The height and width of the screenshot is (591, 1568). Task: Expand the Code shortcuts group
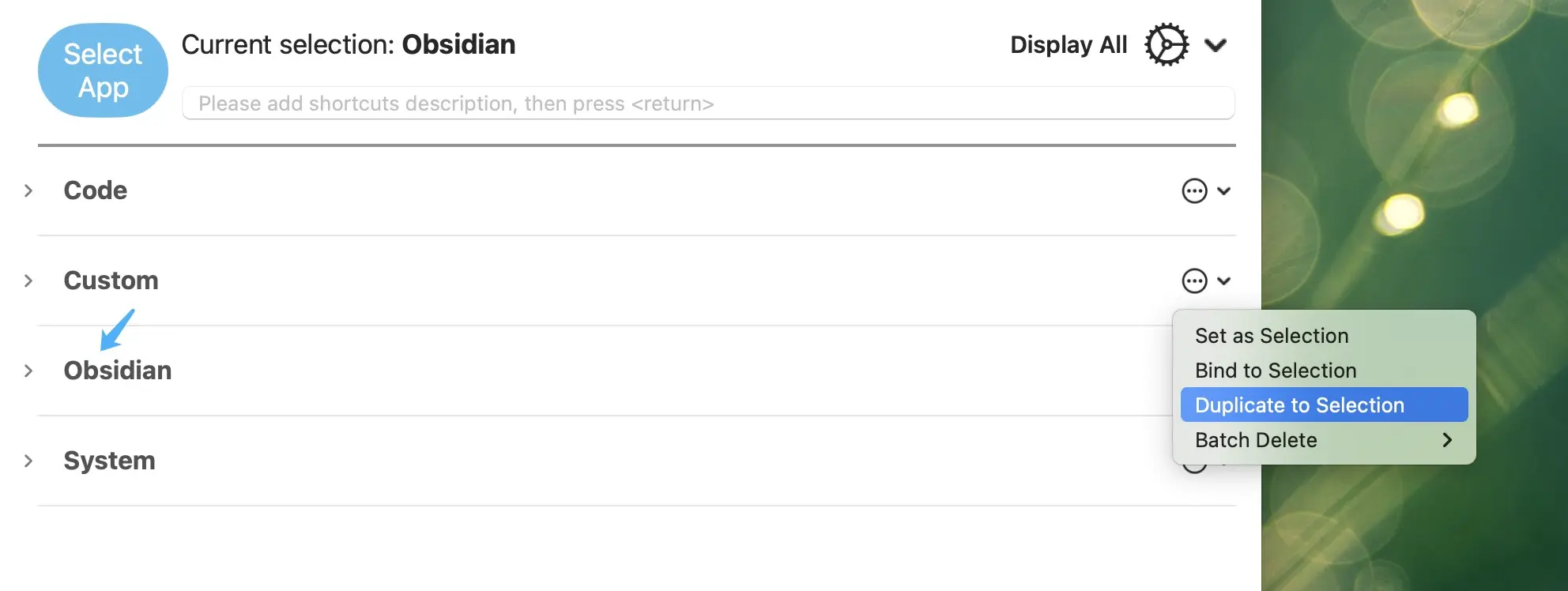pyautogui.click(x=28, y=191)
